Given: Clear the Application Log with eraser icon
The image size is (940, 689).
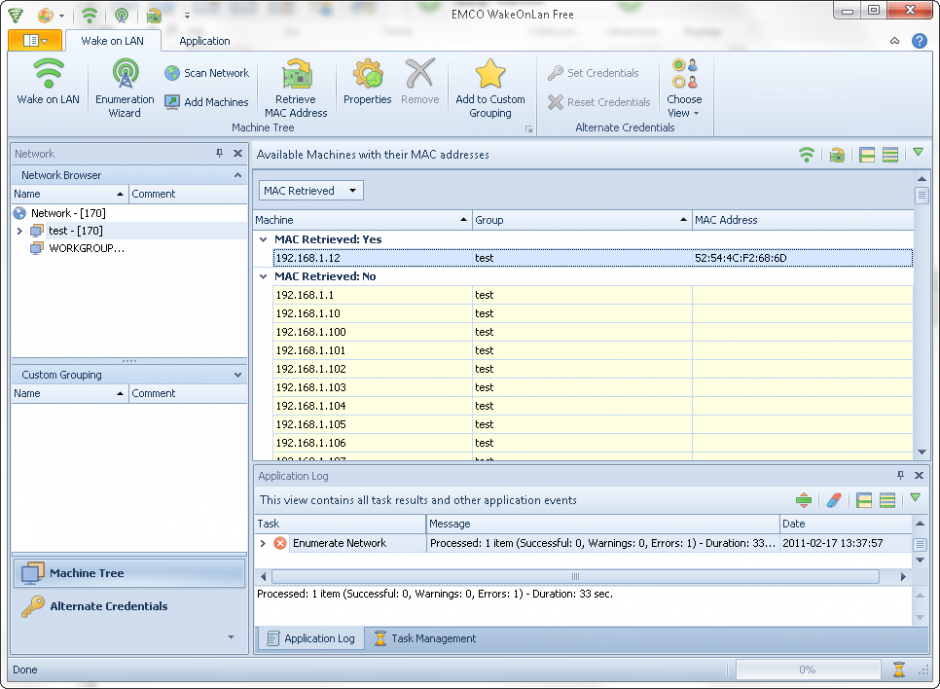Looking at the screenshot, I should click(834, 500).
